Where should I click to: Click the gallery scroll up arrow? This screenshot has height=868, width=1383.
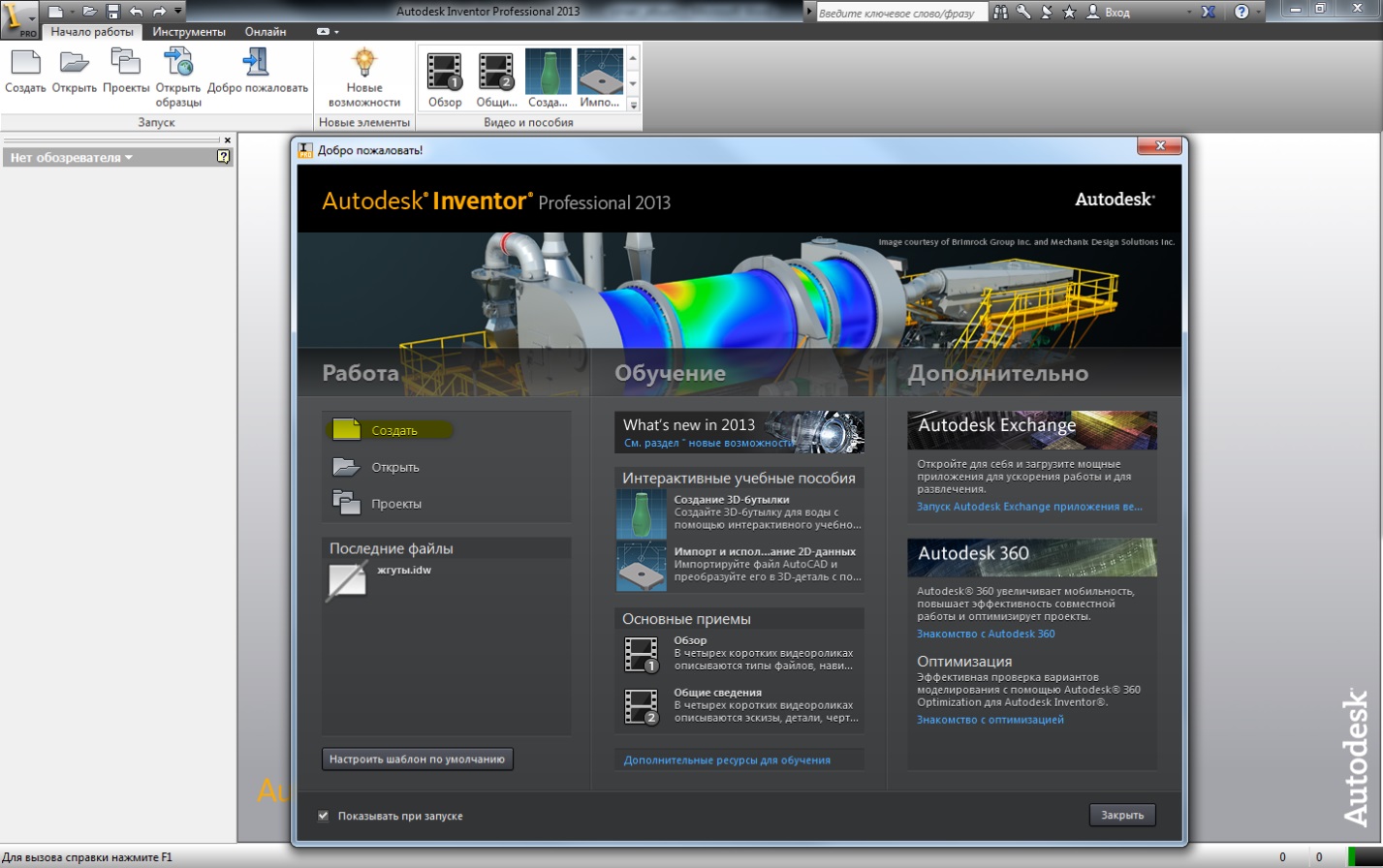[x=634, y=58]
